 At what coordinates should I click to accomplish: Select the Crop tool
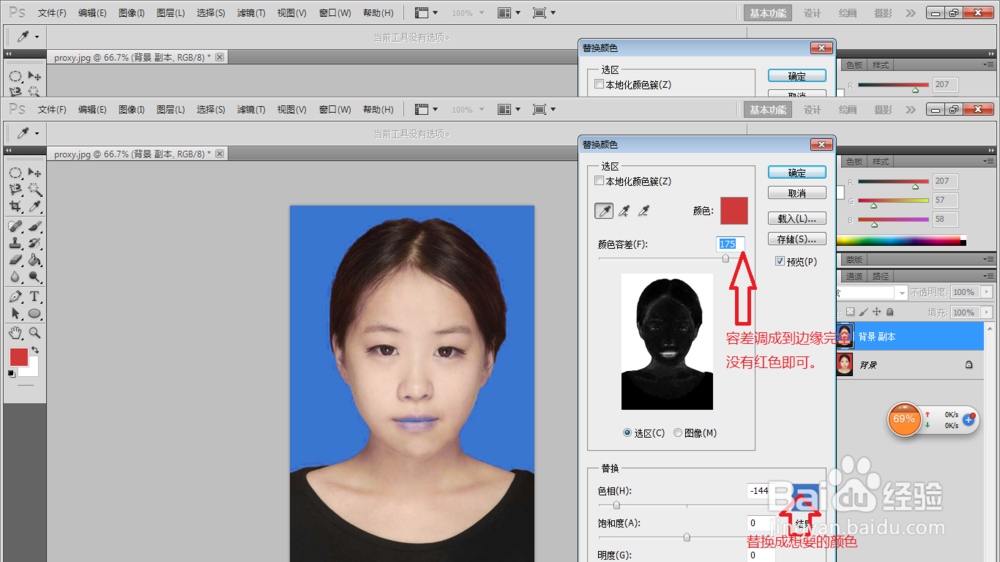tap(15, 206)
